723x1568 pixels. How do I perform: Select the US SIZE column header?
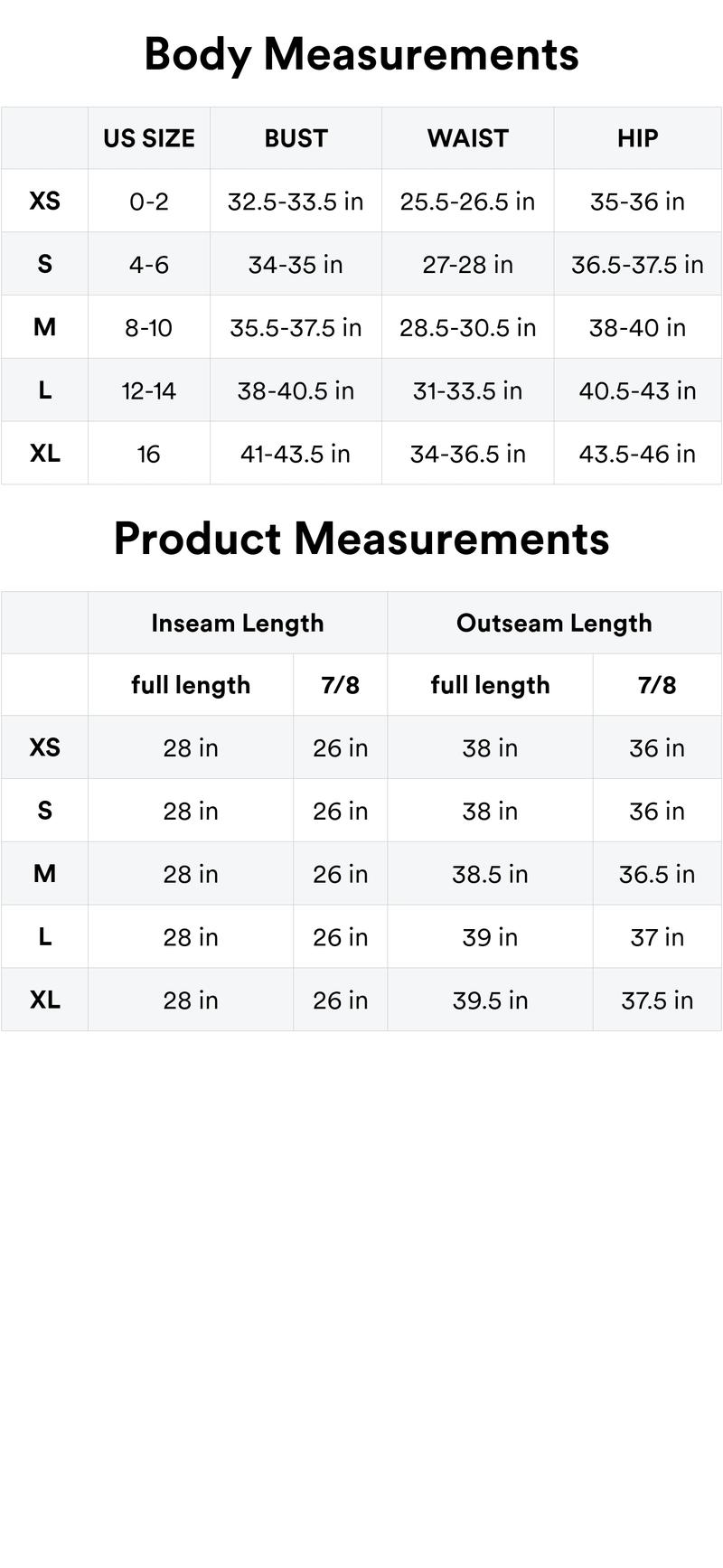point(149,138)
